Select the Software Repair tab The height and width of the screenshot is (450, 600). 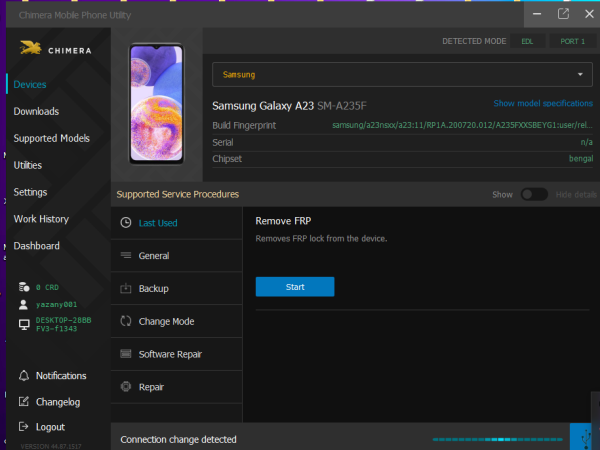pyautogui.click(x=176, y=354)
